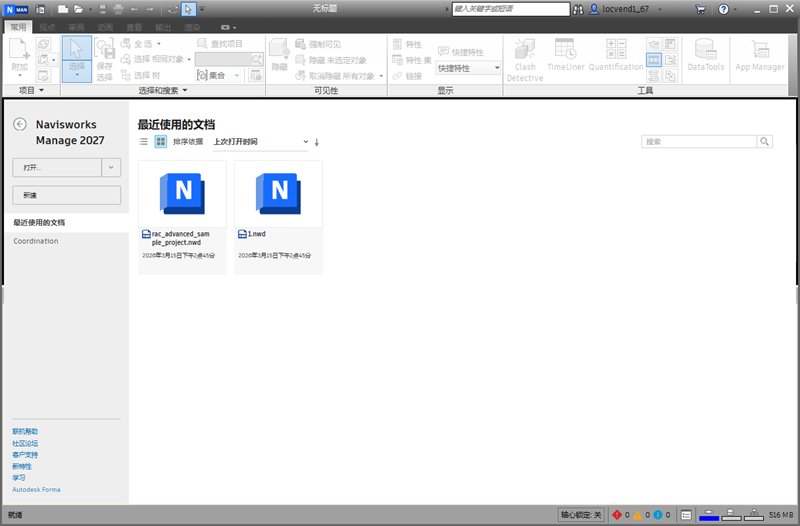Click the binoculars search icon in title bar
This screenshot has height=526, width=800.
tap(578, 9)
